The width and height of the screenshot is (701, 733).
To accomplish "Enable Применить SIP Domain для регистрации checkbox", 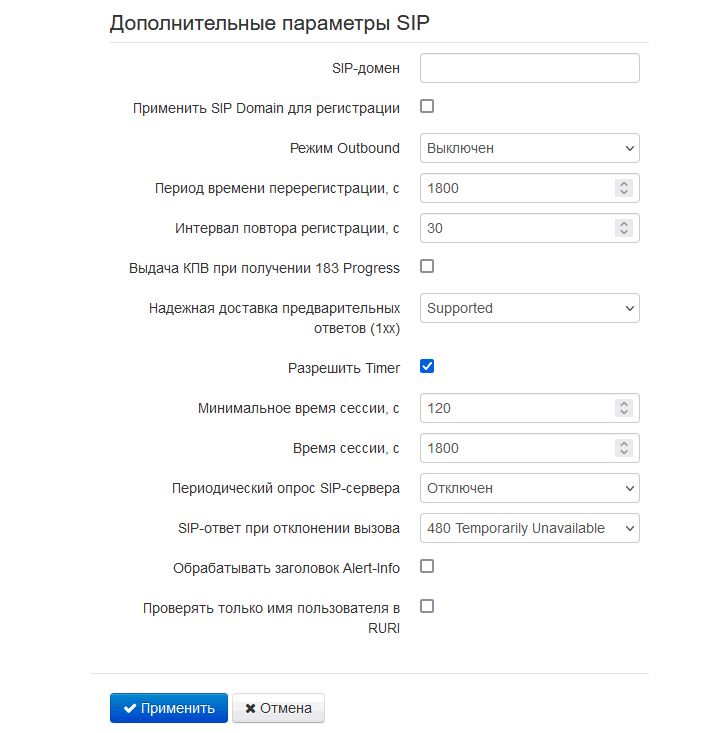I will 427,107.
